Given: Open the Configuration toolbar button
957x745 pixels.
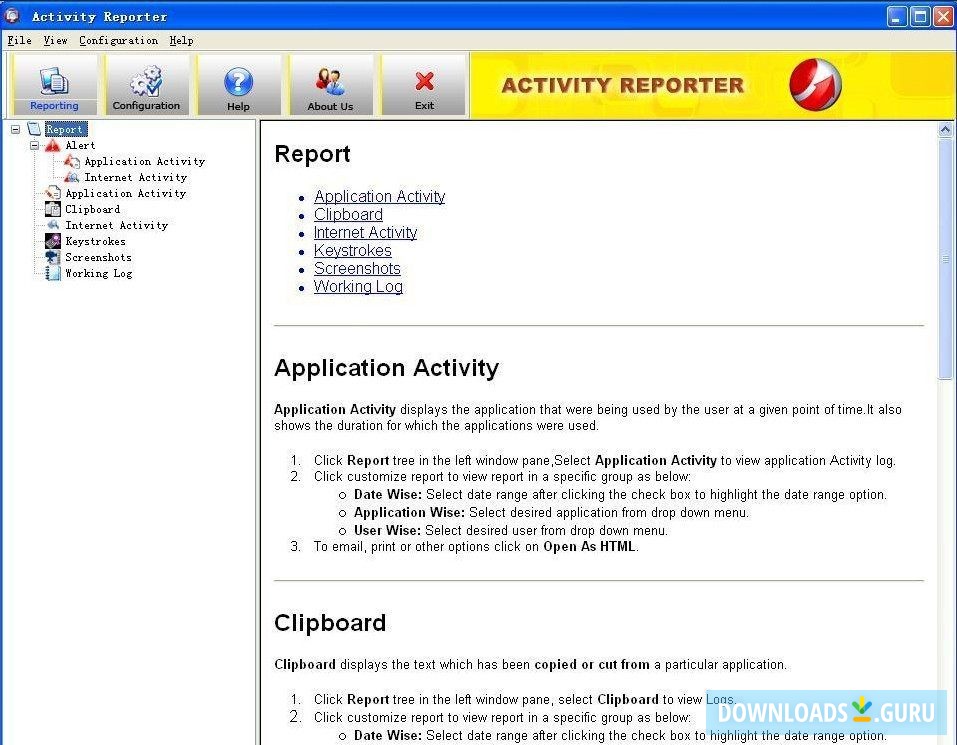Looking at the screenshot, I should tap(146, 85).
